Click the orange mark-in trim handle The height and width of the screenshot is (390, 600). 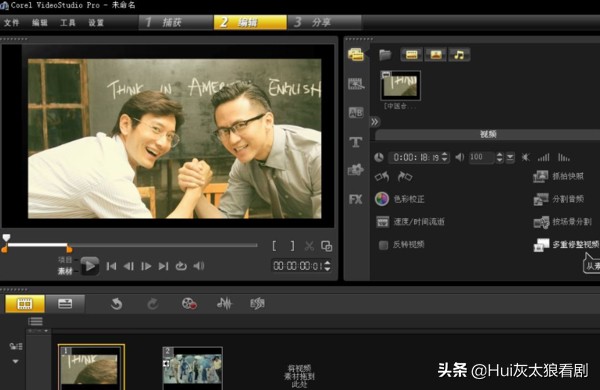(4, 250)
